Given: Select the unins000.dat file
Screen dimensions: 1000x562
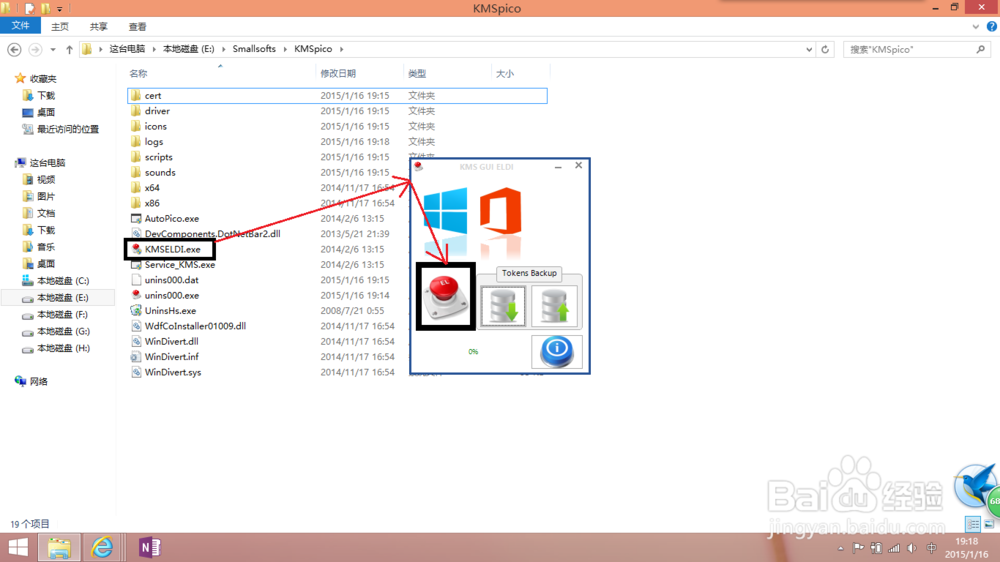Looking at the screenshot, I should coord(171,280).
